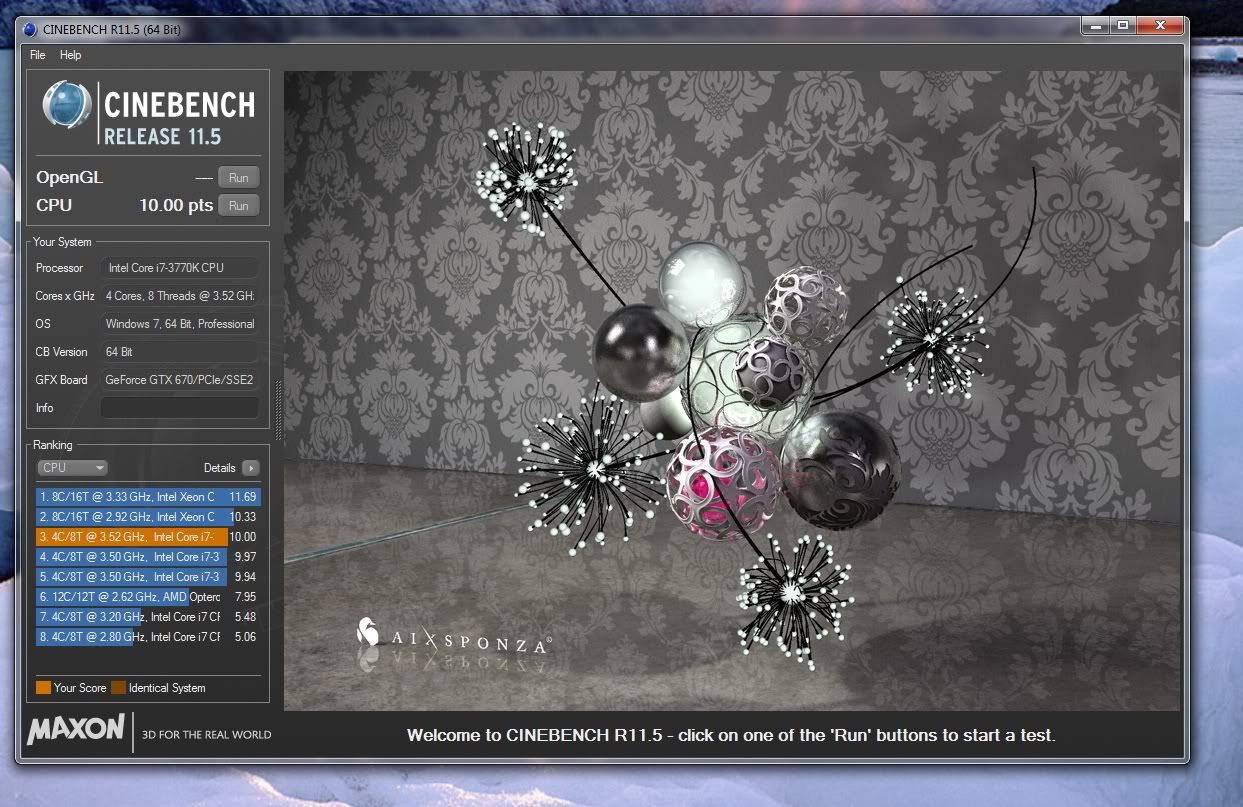Maximize the Cinebench window
Screen dimensions: 1243x807
pyautogui.click(x=1122, y=26)
